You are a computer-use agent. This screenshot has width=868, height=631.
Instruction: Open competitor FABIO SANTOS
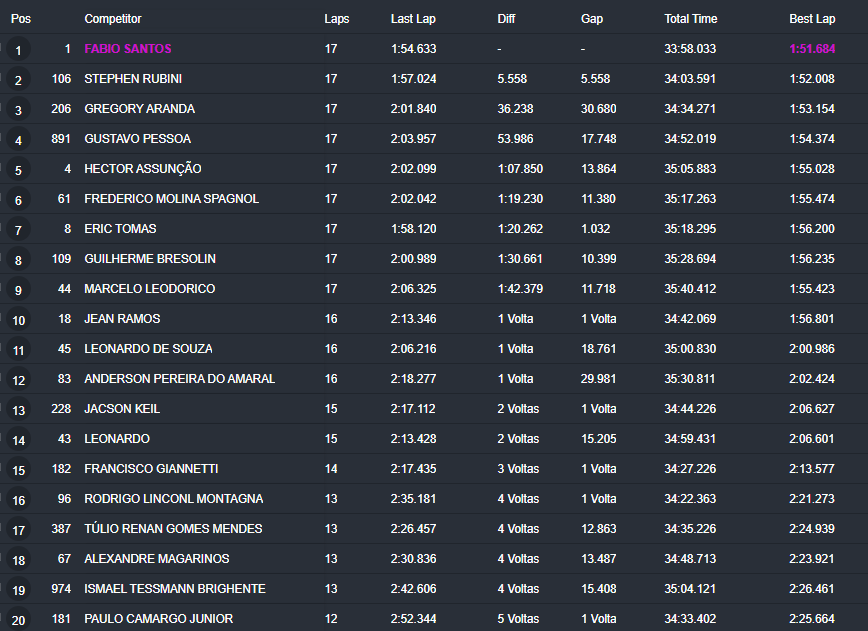tap(128, 49)
